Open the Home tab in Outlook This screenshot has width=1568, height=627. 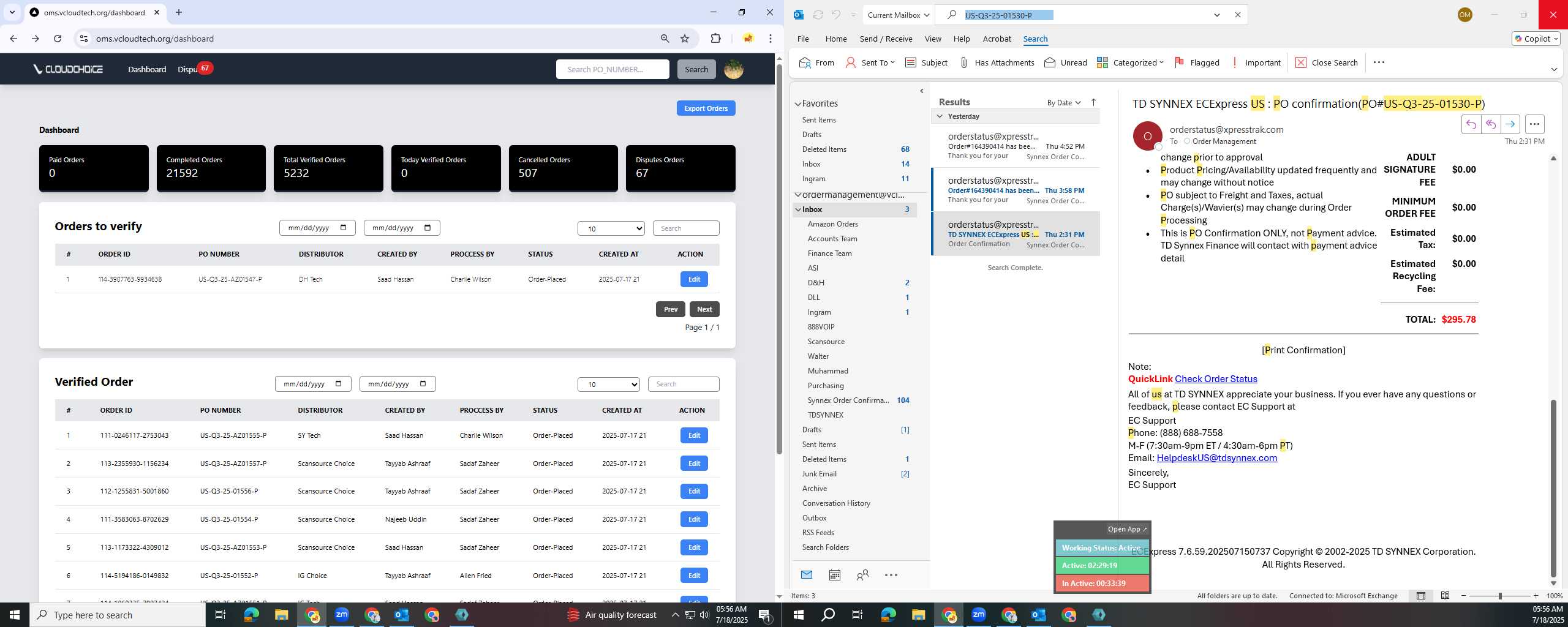click(x=835, y=39)
